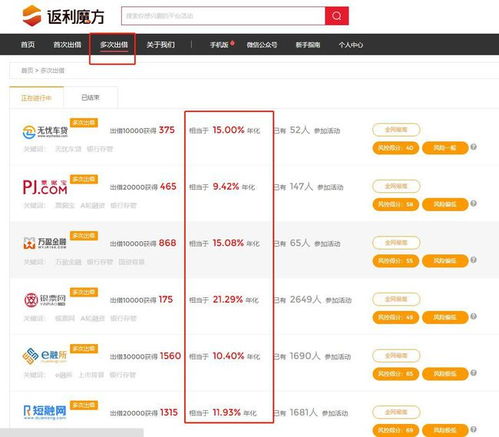Click the horizontal scrollbar at page bottom
Image resolution: width=499 pixels, height=437 pixels.
point(72,433)
